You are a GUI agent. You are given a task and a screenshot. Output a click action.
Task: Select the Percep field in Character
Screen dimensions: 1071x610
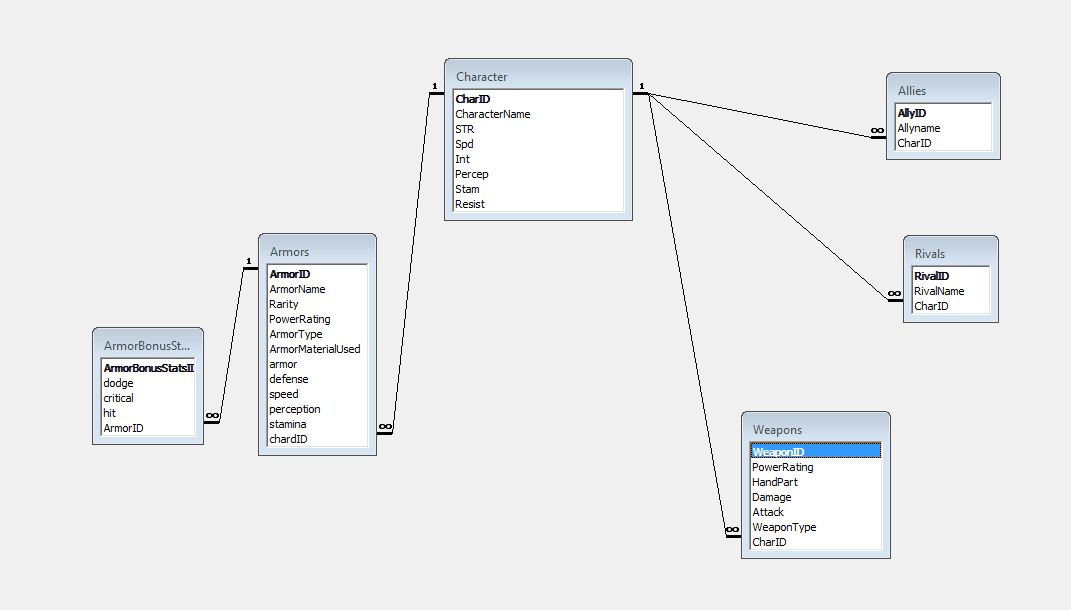pyautogui.click(x=471, y=173)
